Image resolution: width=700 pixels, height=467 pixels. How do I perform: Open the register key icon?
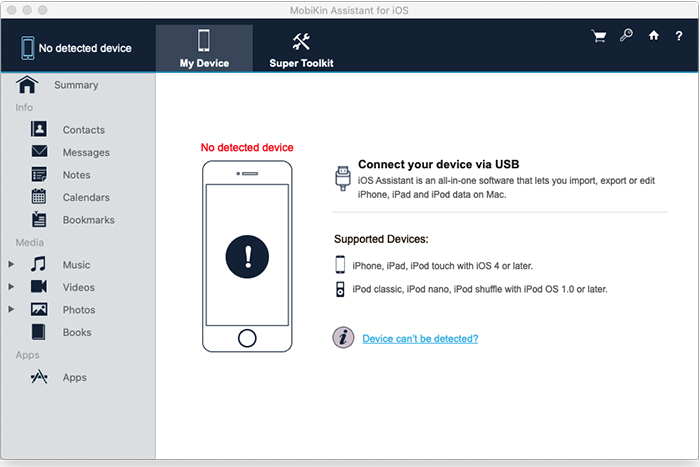626,35
